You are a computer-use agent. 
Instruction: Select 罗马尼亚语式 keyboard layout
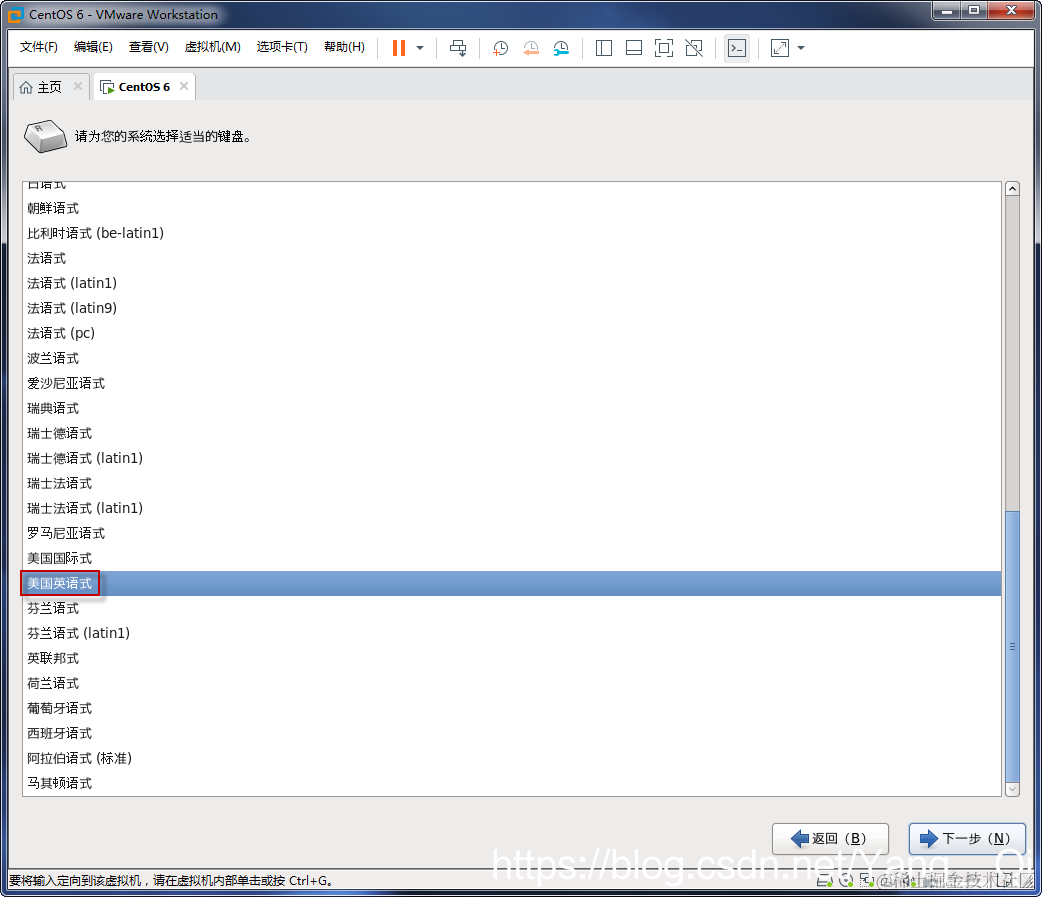(512, 534)
